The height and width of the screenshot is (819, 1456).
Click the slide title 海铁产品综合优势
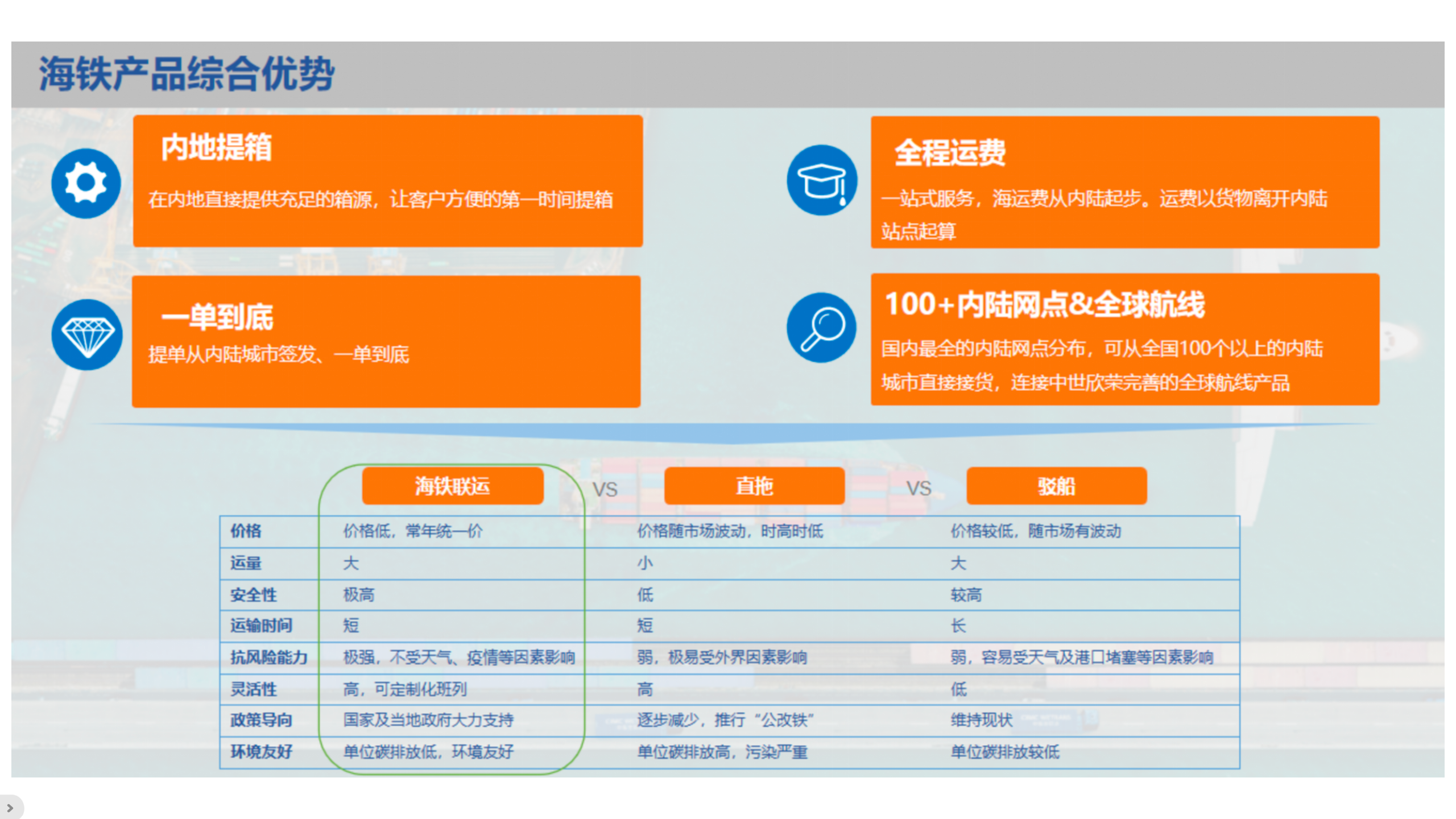coord(187,74)
